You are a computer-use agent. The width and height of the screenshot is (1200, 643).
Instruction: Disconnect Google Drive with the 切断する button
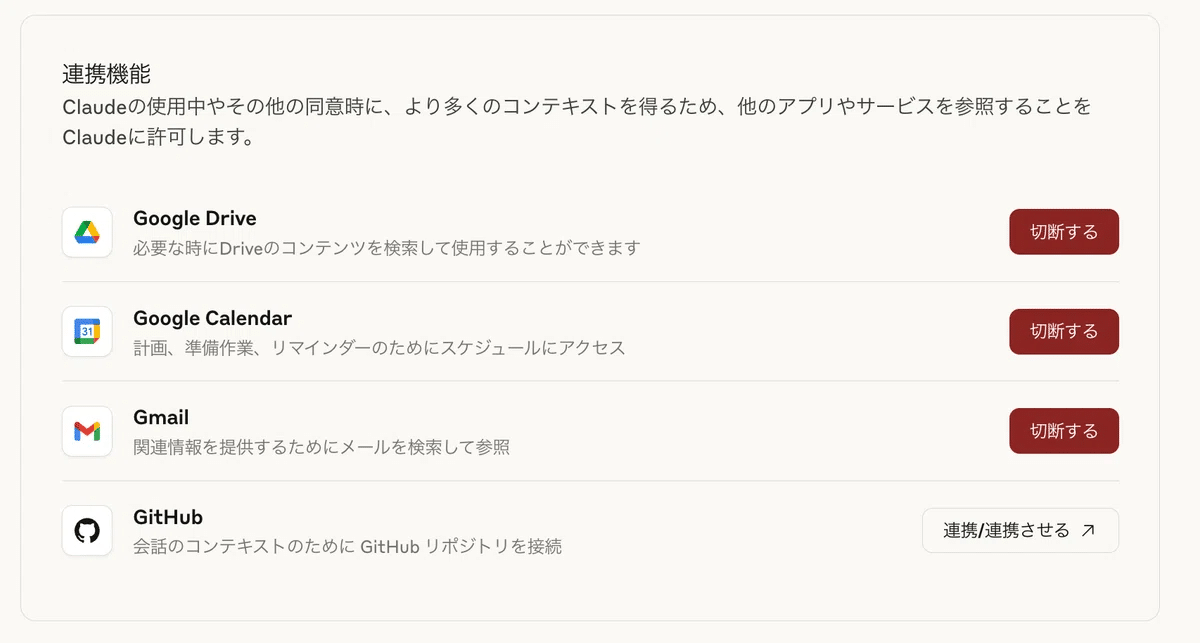click(1063, 232)
